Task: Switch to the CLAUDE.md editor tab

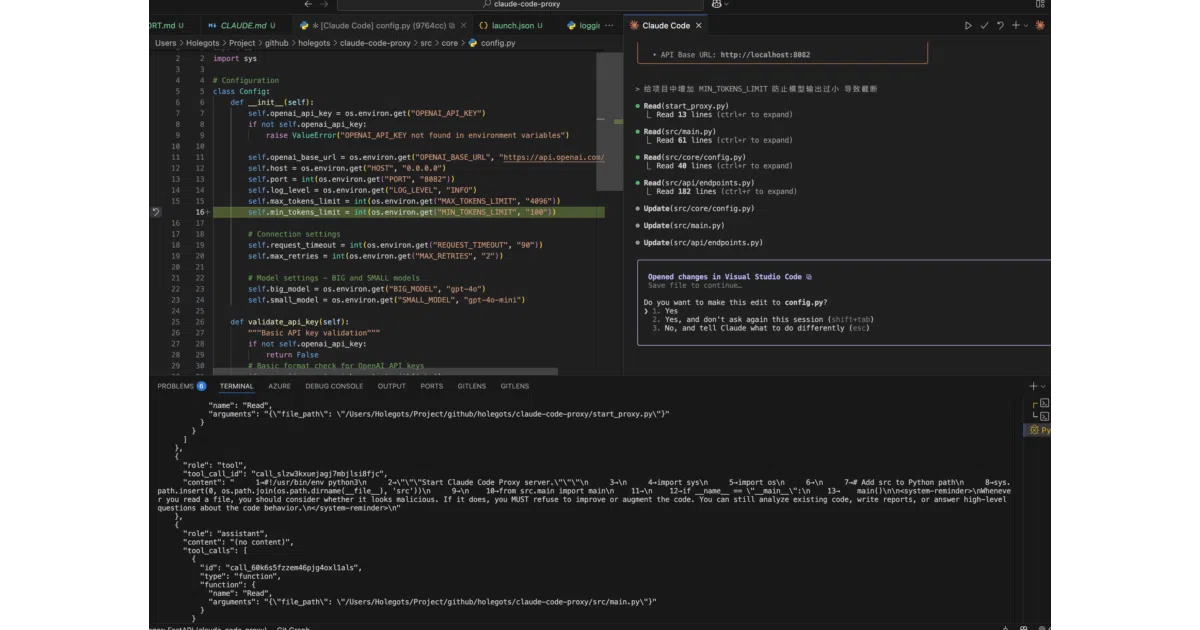Action: tap(244, 25)
